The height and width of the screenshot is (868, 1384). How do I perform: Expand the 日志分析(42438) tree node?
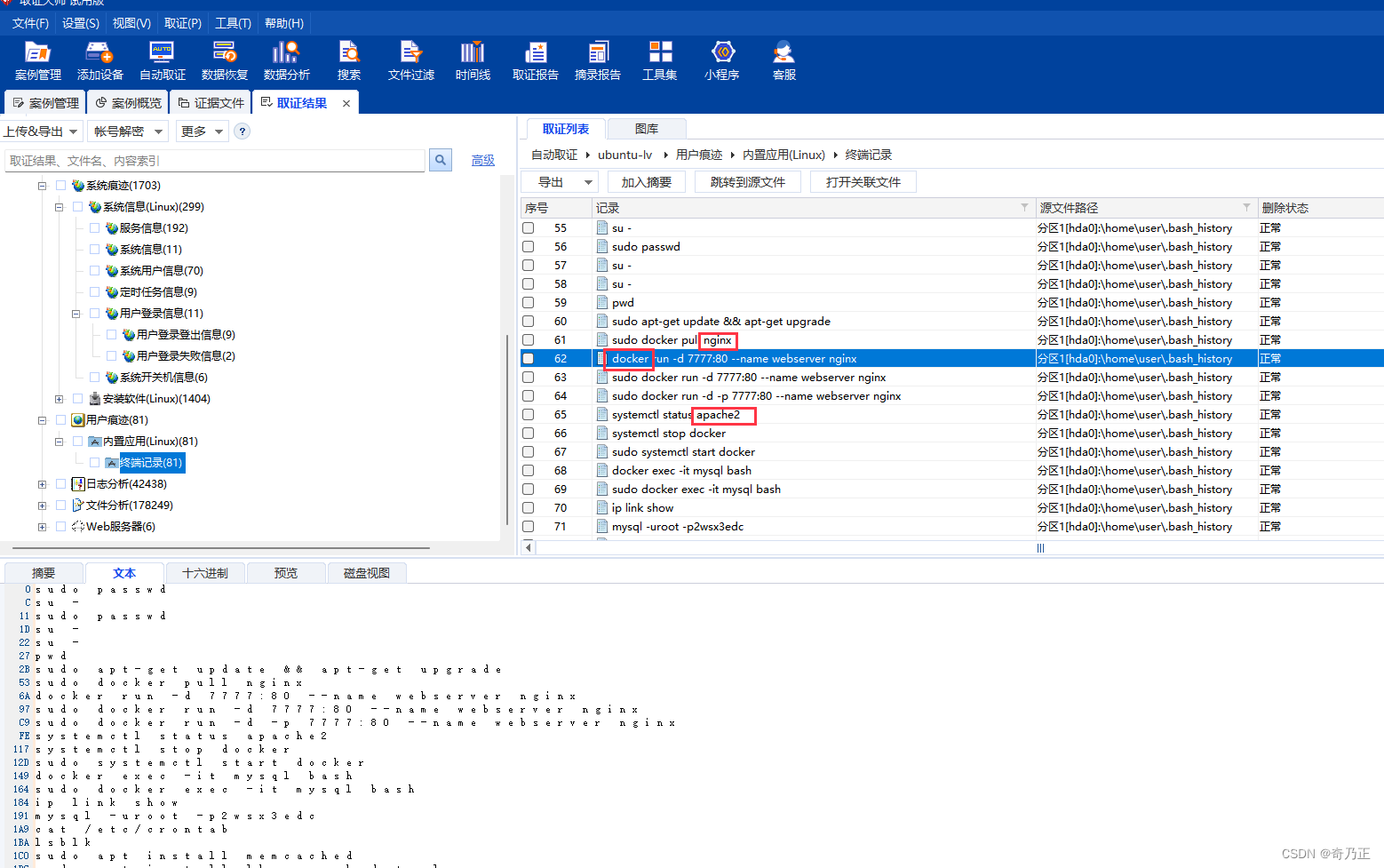pos(42,484)
